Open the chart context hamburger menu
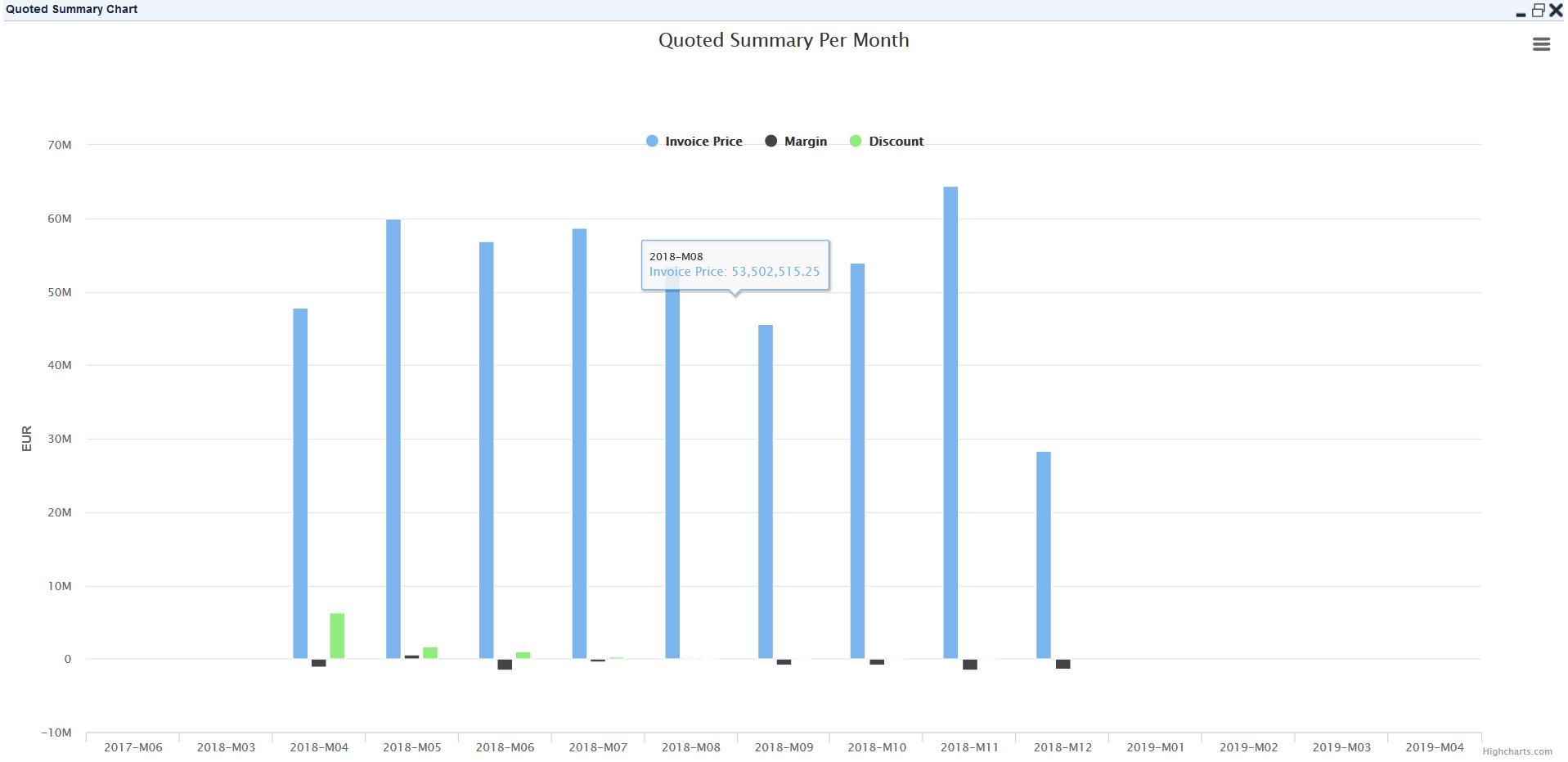This screenshot has width=1568, height=762. click(1540, 44)
